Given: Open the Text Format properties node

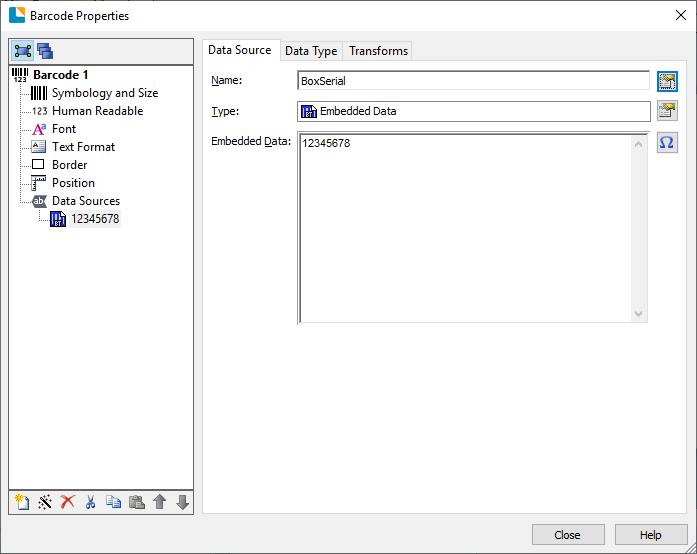Looking at the screenshot, I should (83, 147).
